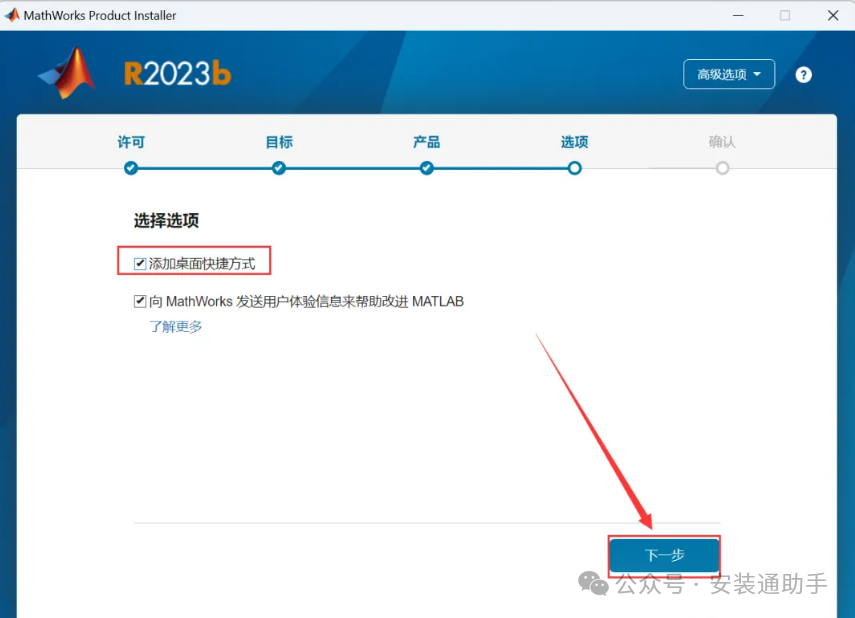Click the 确认 step circle marker

722,168
